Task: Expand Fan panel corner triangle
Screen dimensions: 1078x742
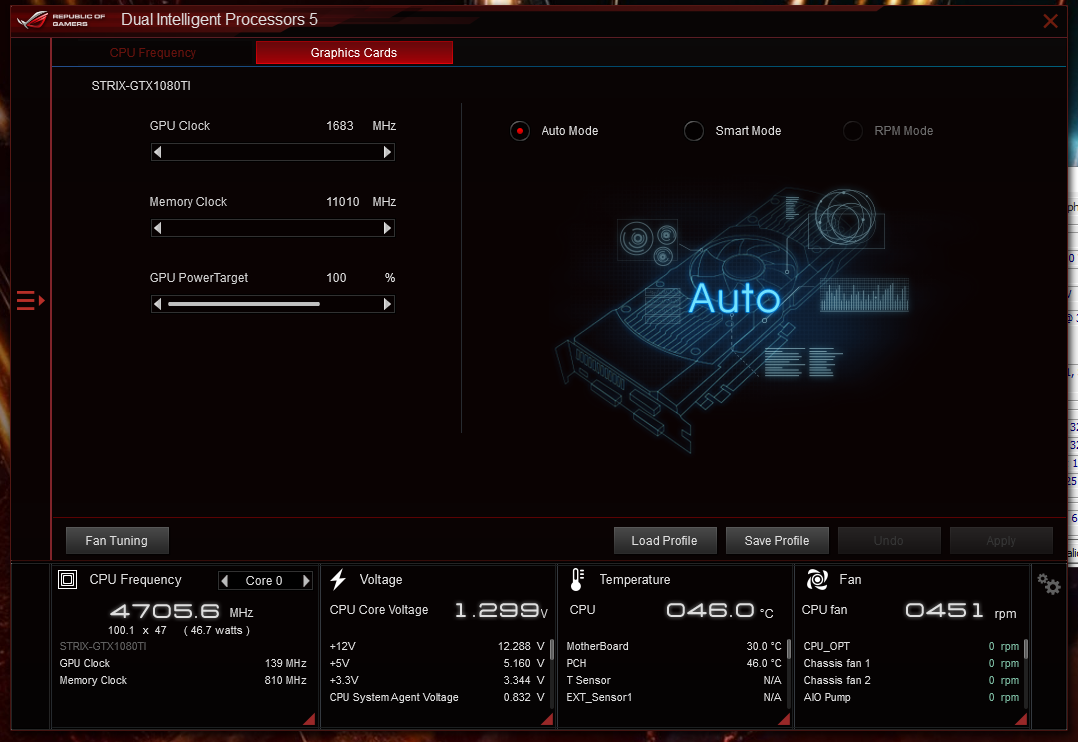Action: (x=1022, y=719)
